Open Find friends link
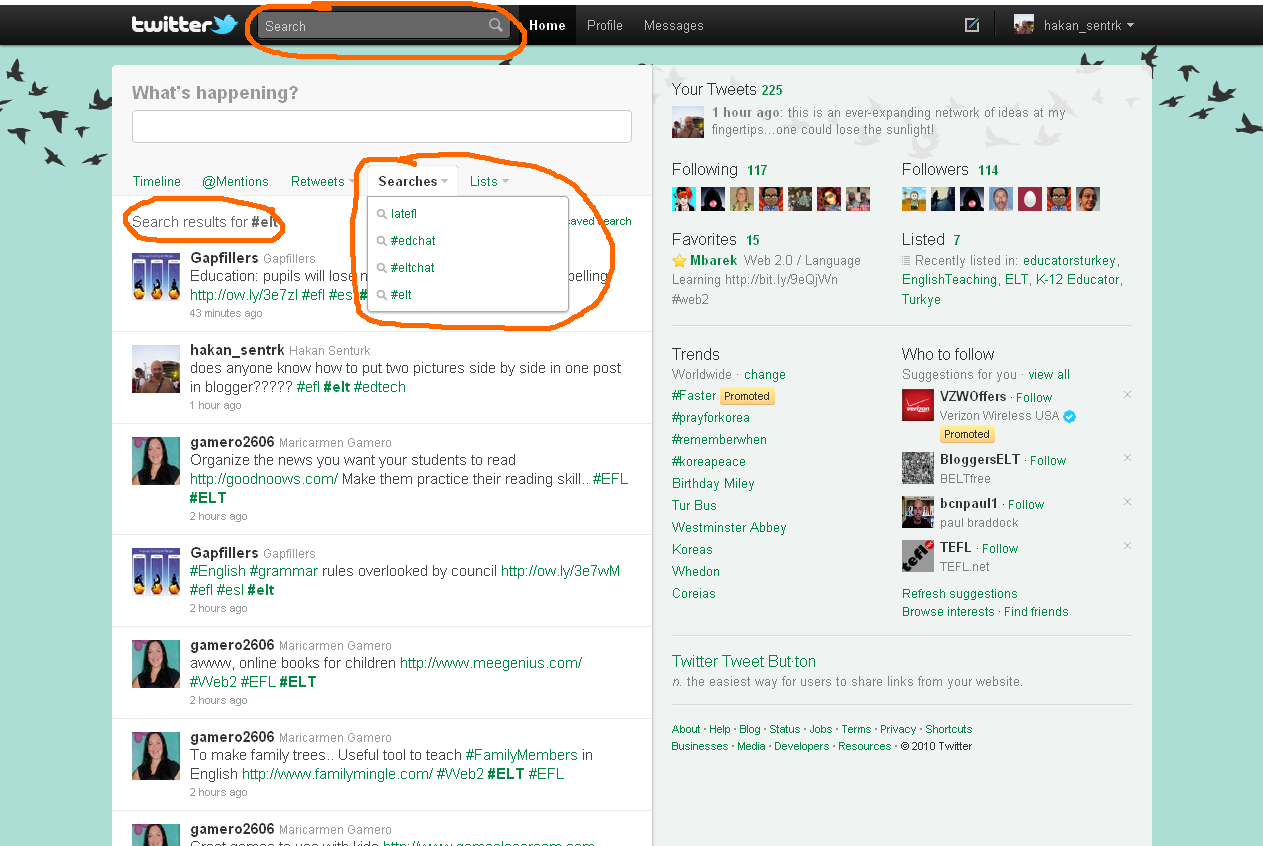 tap(1036, 612)
